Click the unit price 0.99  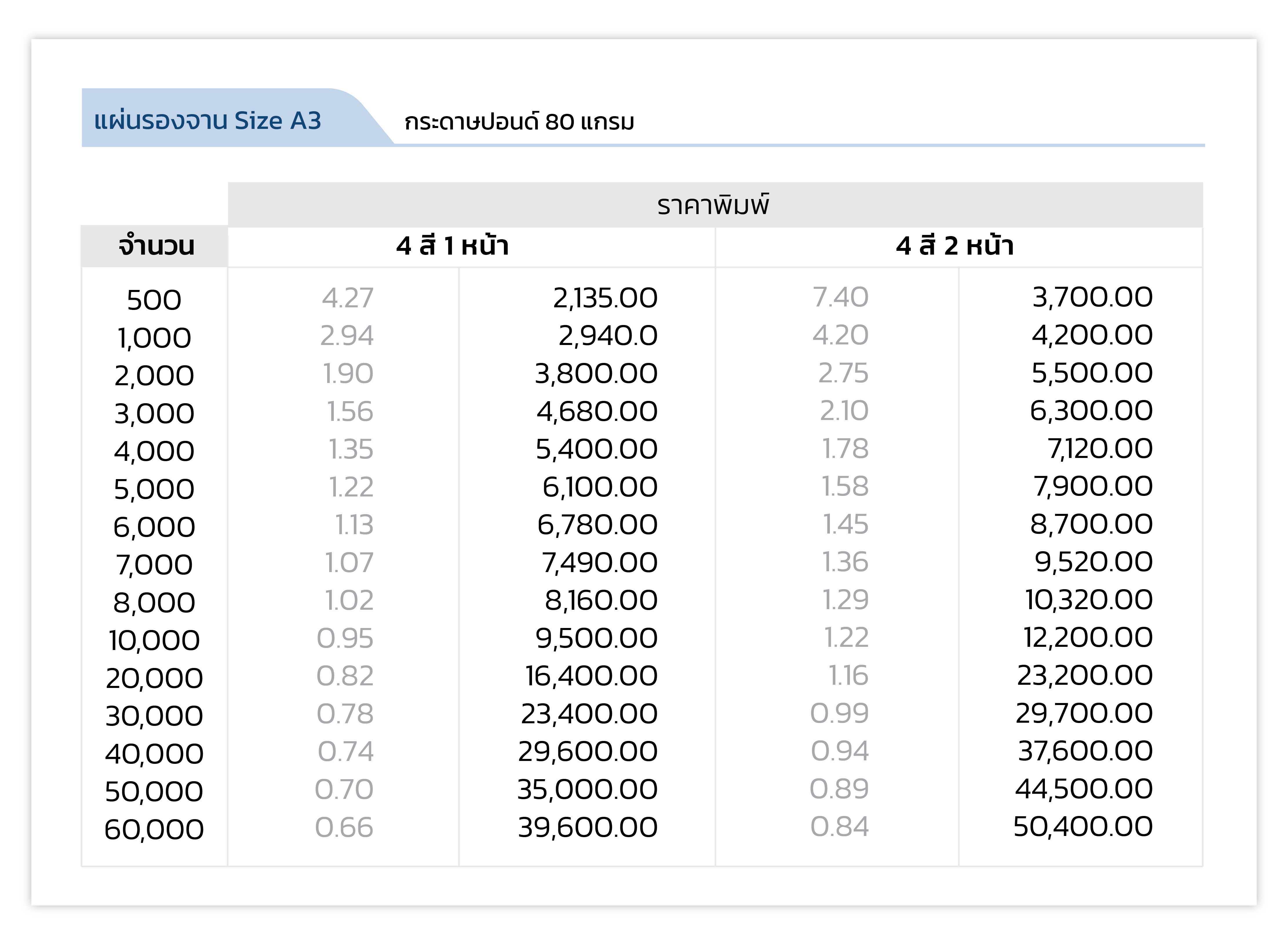(839, 713)
